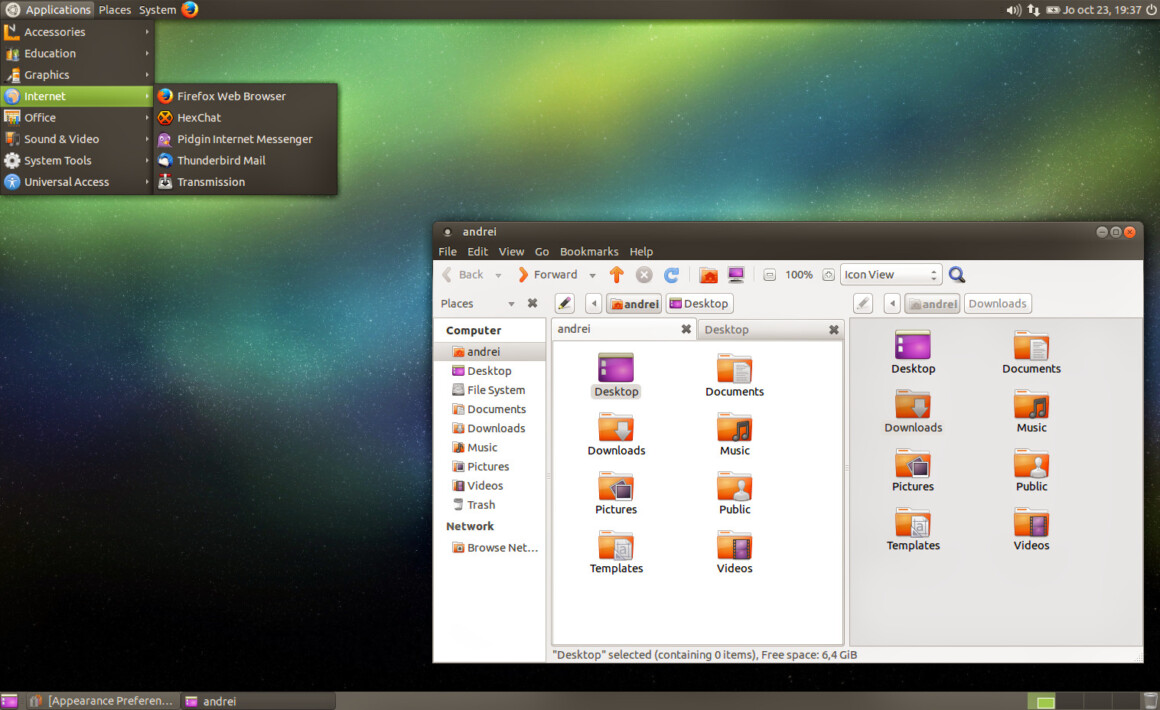Viewport: 1160px width, 710px height.
Task: Reload the current folder view
Action: tap(671, 274)
